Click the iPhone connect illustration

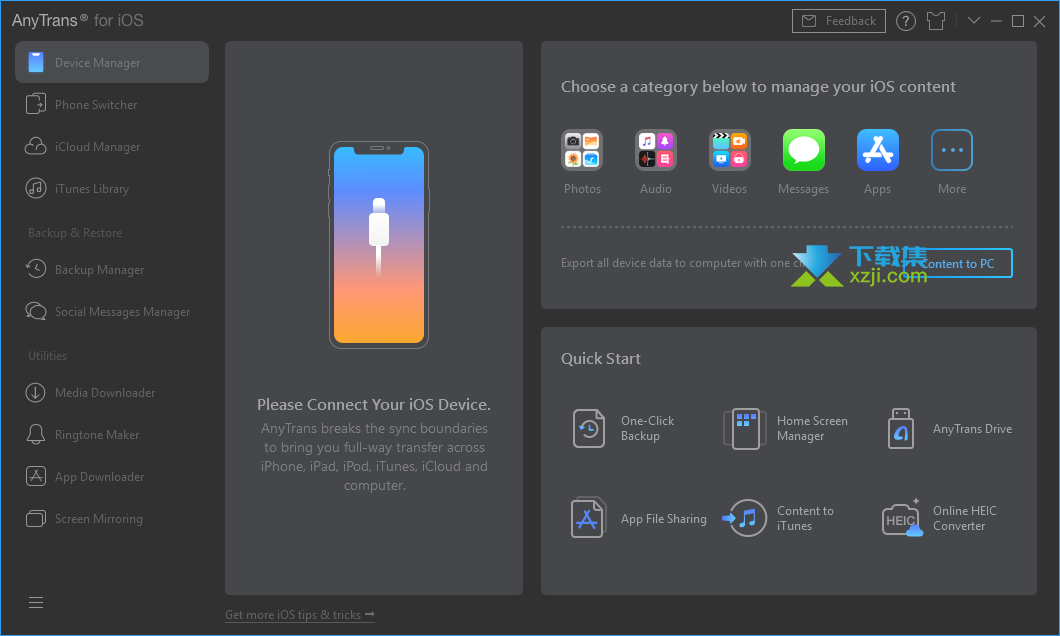[379, 245]
